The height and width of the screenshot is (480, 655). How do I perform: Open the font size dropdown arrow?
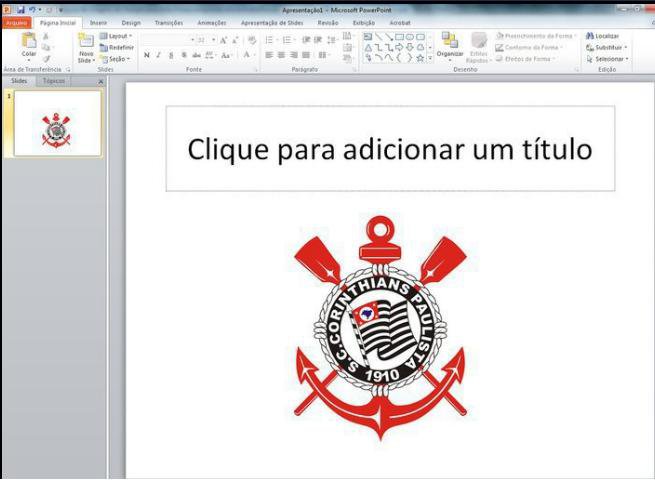(213, 40)
